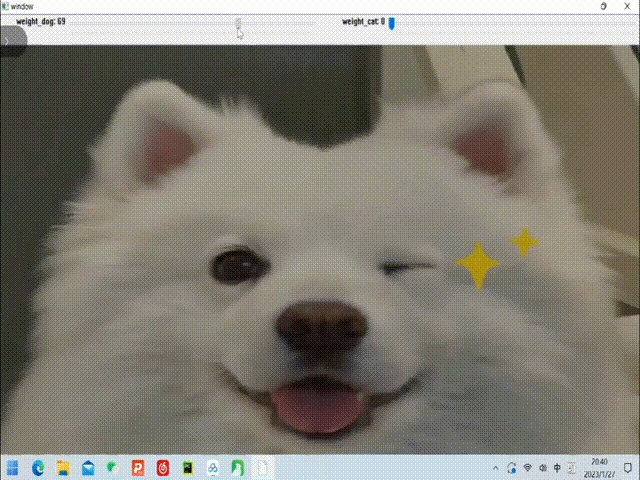Open the Windows Start menu
The image size is (640, 480).
tap(13, 468)
